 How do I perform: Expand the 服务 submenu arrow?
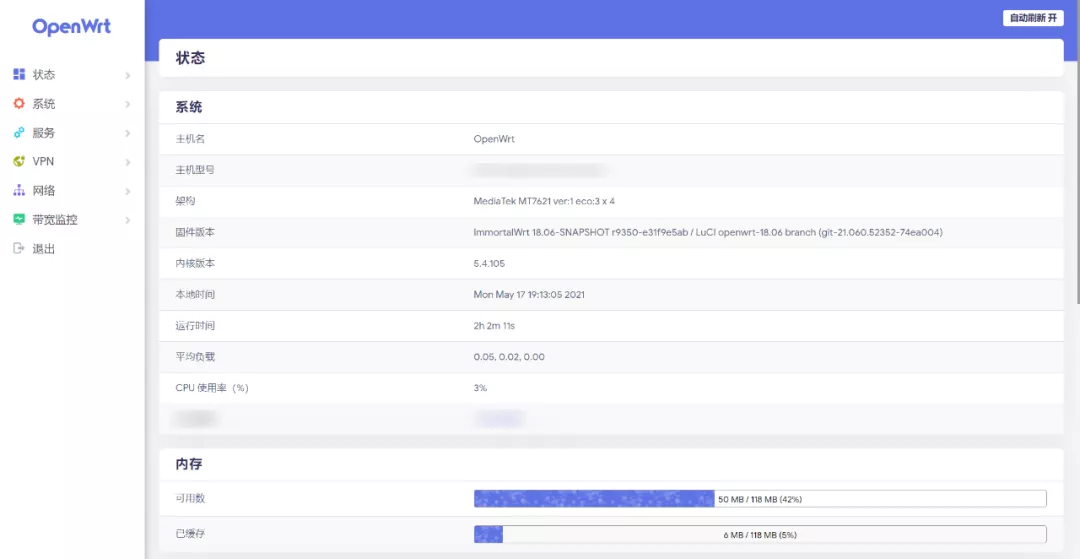pyautogui.click(x=128, y=134)
